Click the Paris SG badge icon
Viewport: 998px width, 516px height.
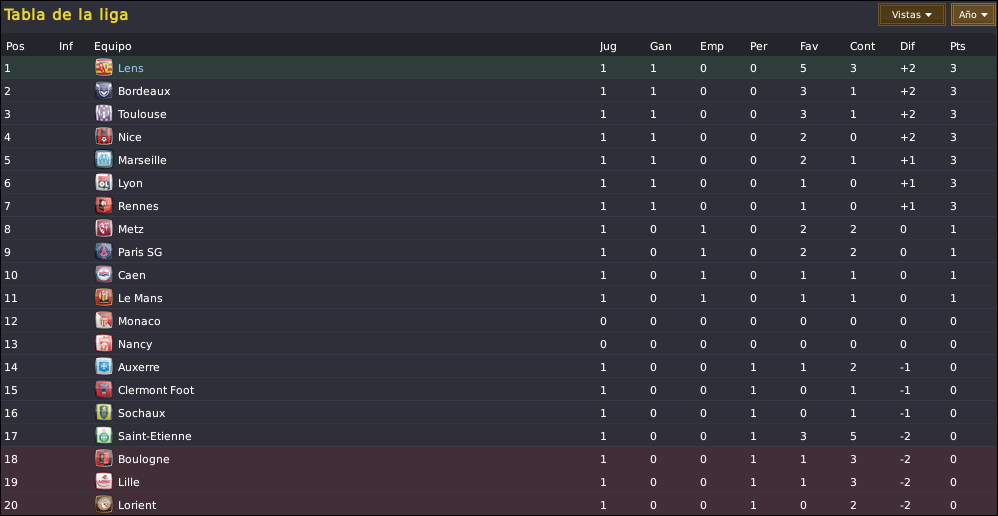coord(104,252)
